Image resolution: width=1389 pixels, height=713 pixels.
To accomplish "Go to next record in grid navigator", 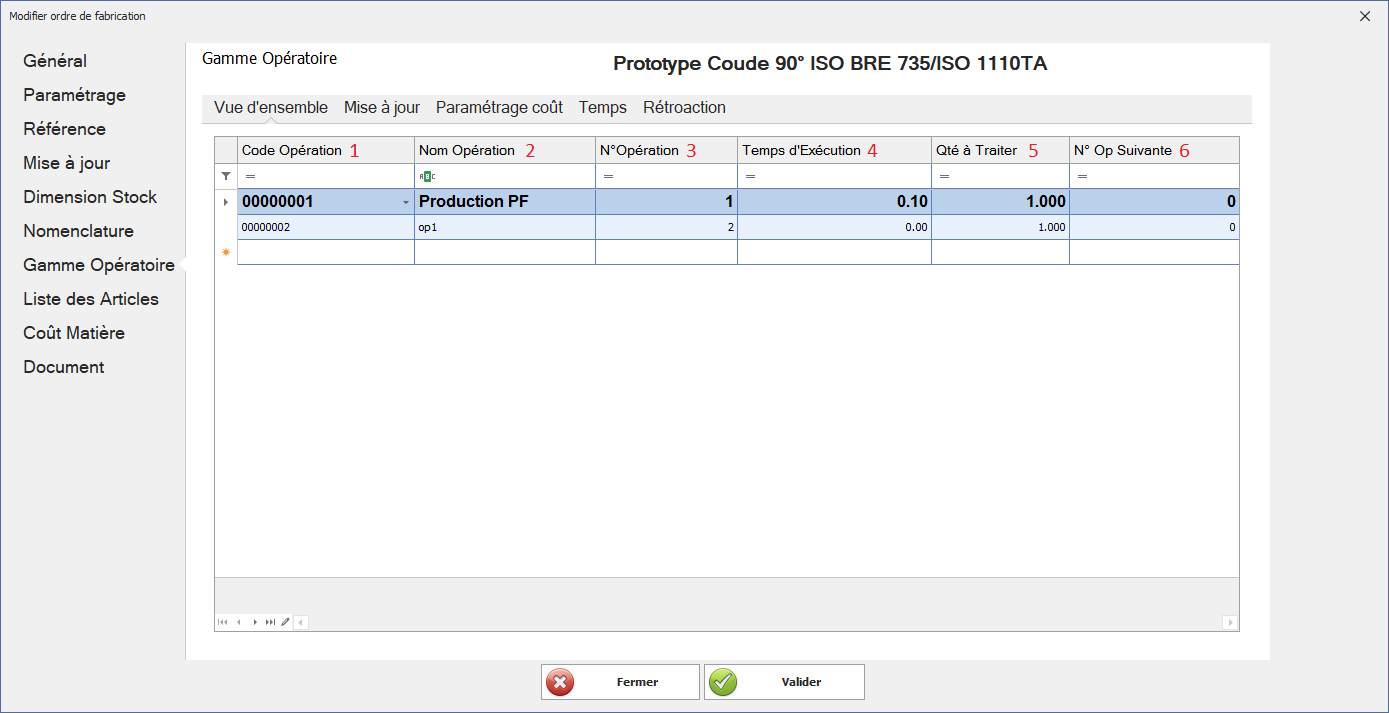I will (x=255, y=622).
